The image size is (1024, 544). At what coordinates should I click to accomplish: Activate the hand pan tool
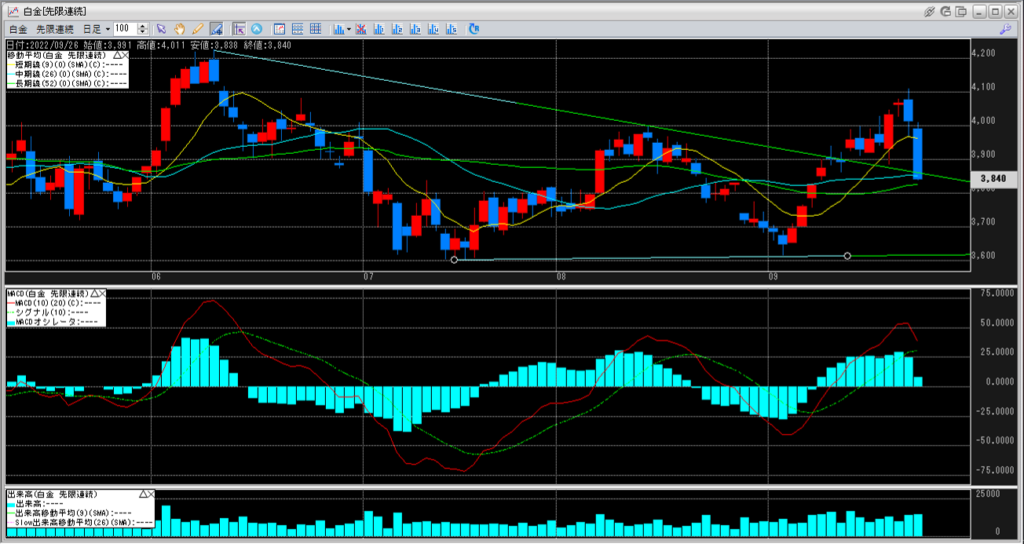180,29
